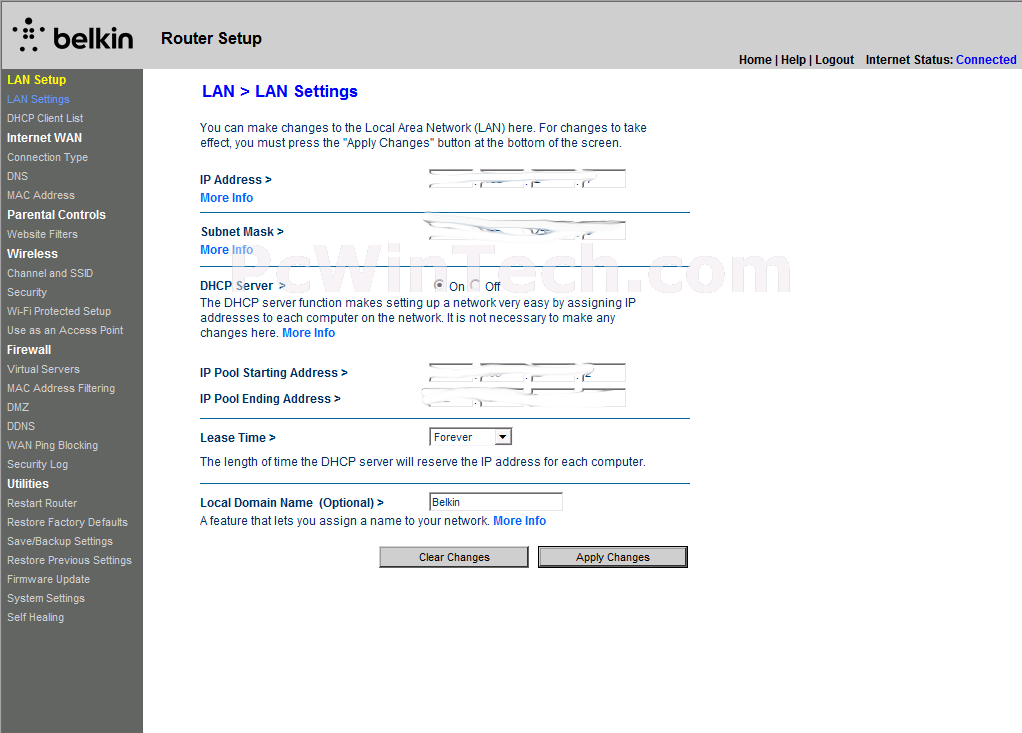Open More Info in DHCP server description
This screenshot has height=733, width=1022.
(x=308, y=333)
